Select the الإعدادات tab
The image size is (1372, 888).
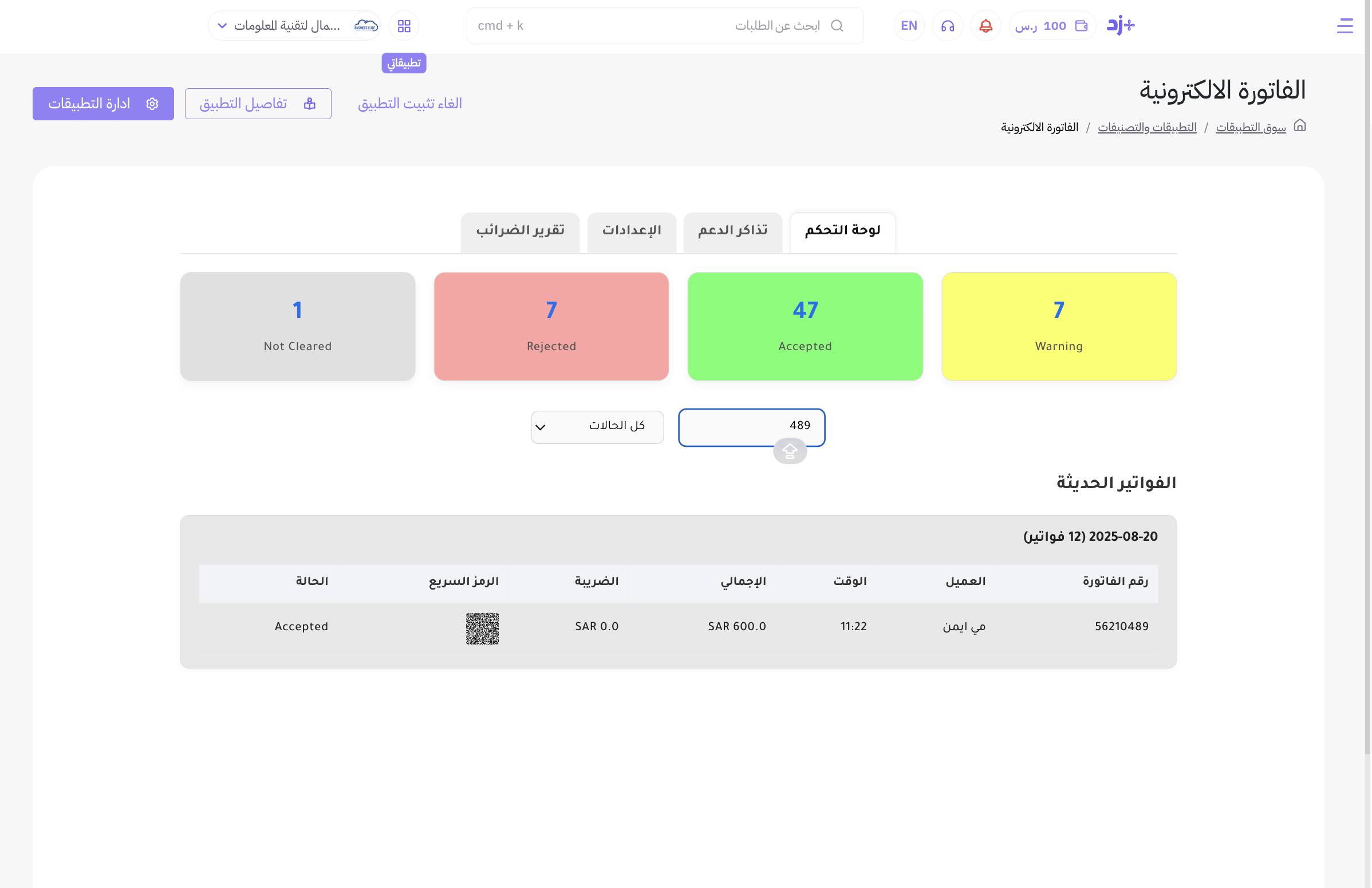pos(631,231)
